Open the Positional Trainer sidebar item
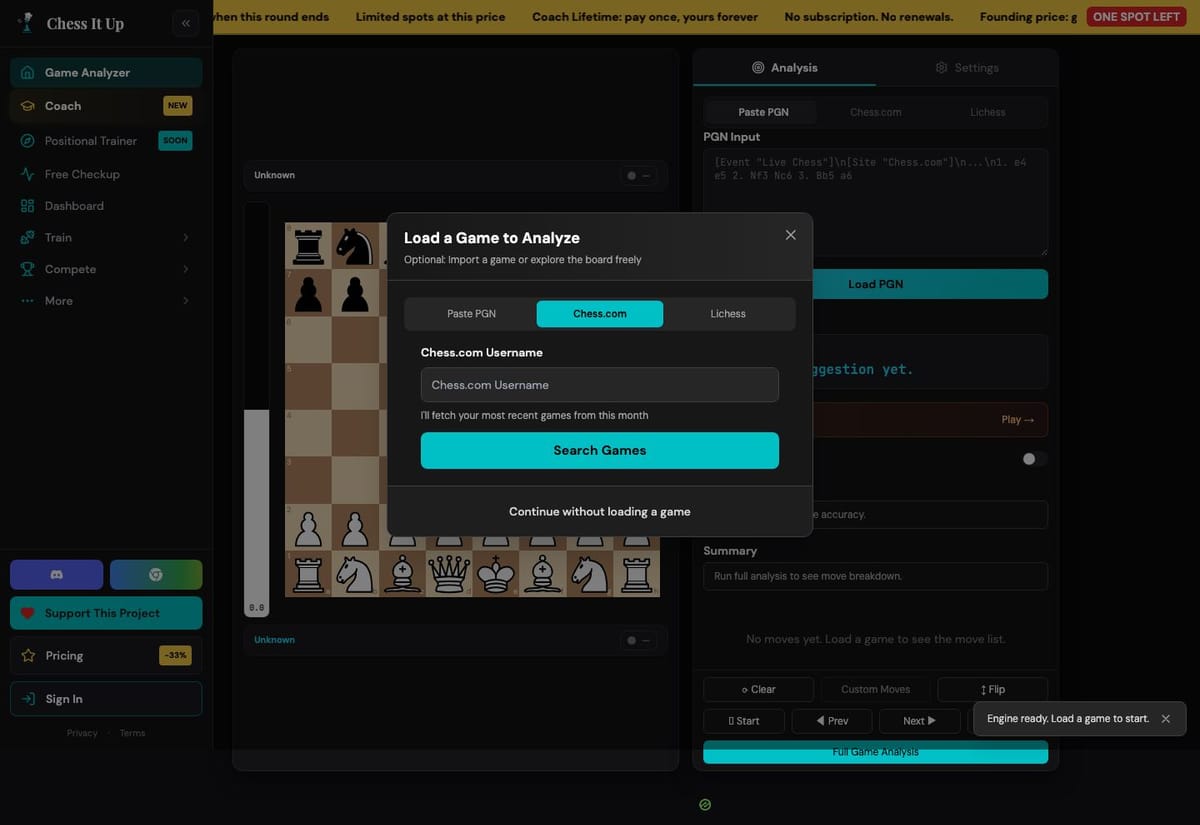Viewport: 1200px width, 825px height. click(106, 141)
